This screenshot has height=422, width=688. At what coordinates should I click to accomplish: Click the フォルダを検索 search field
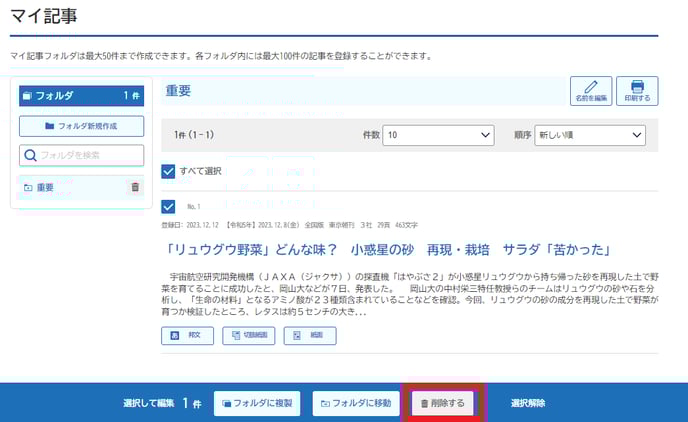coord(90,155)
